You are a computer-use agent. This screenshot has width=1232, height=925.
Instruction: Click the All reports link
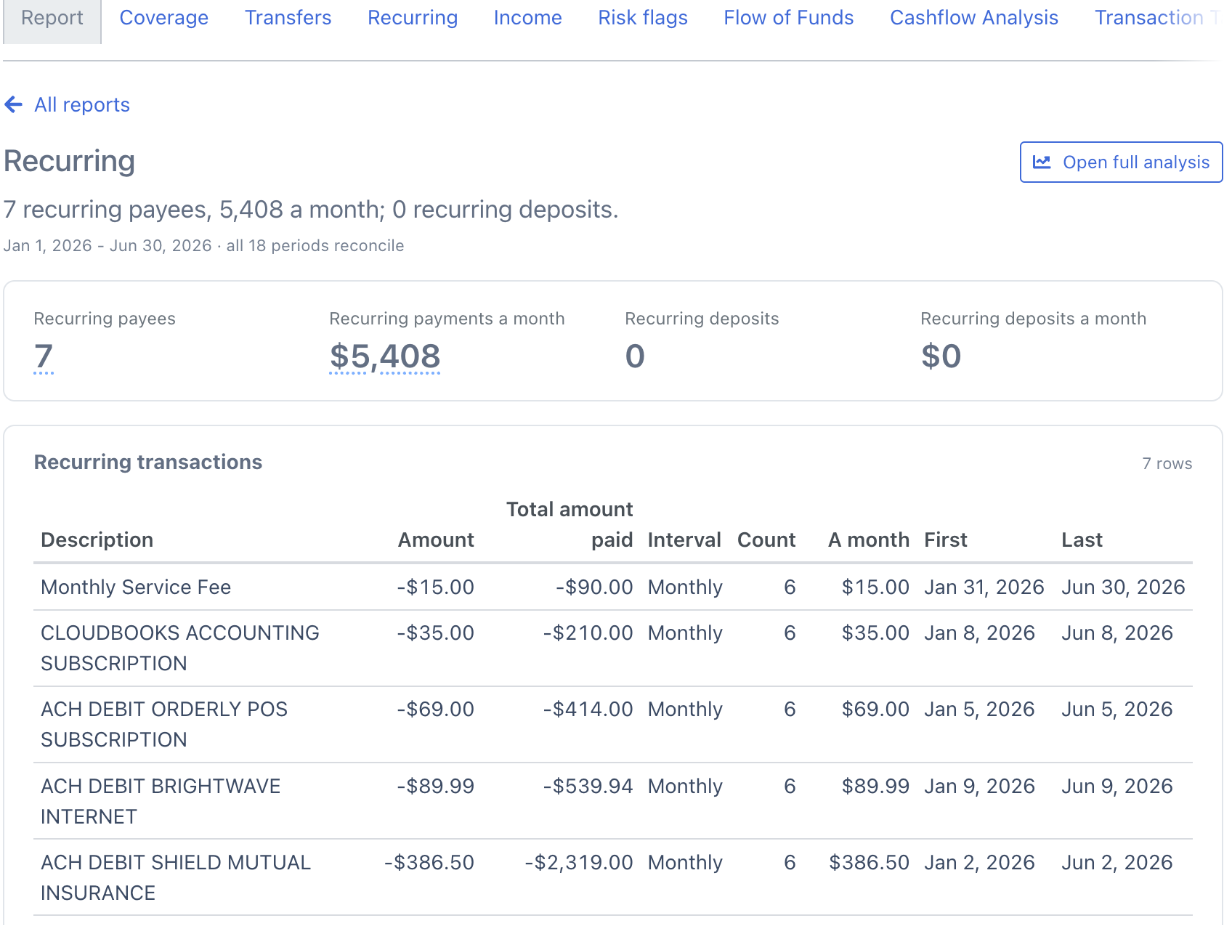[x=82, y=105]
